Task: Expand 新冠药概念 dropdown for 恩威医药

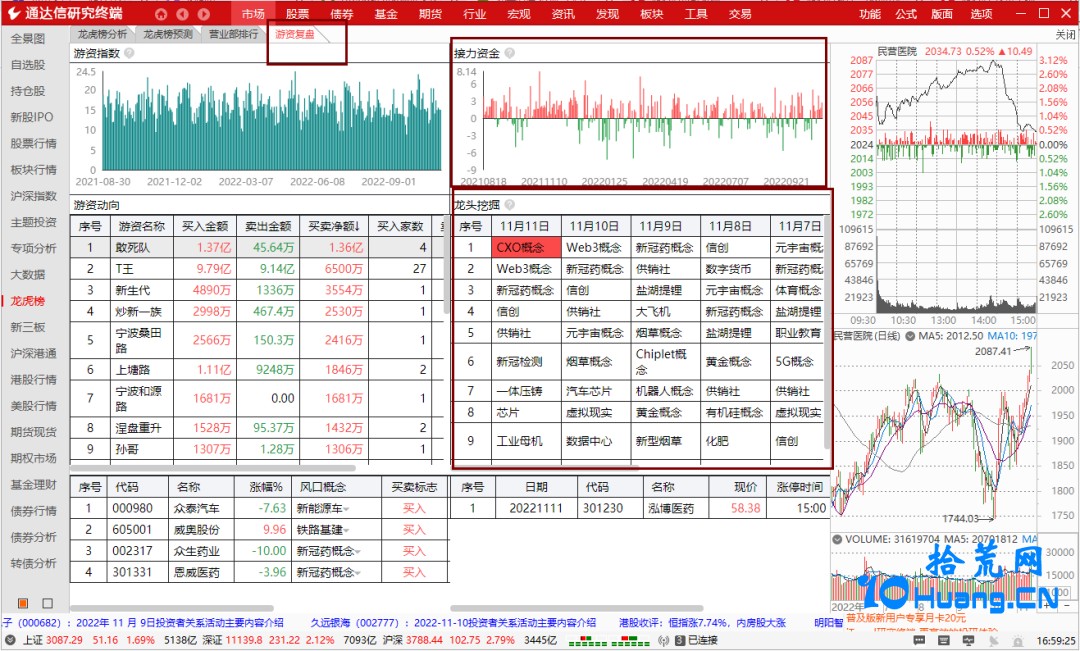Action: tap(358, 573)
